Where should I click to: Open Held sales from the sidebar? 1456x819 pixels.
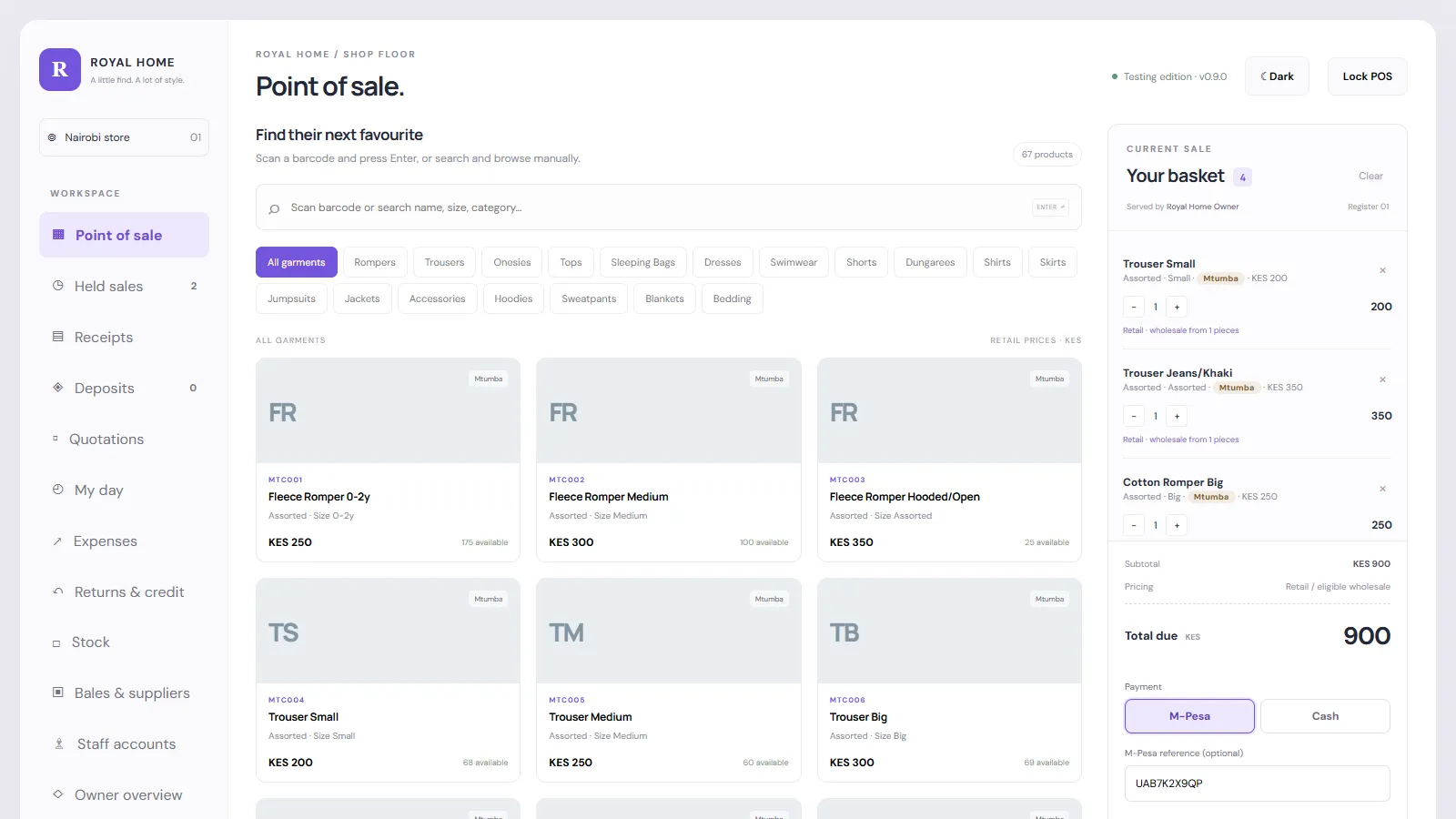pyautogui.click(x=124, y=286)
